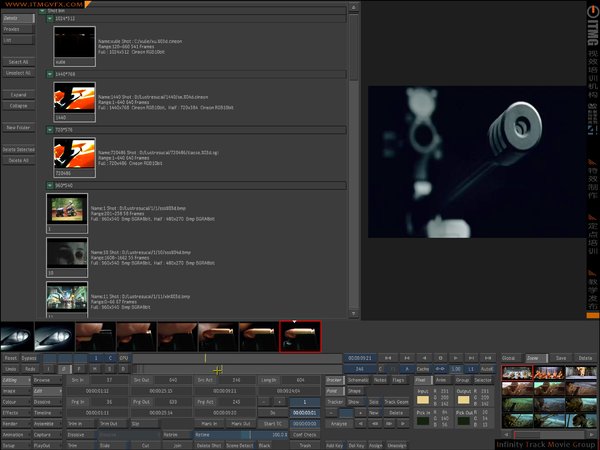Jump to first frame transport button
The height and width of the screenshot is (450, 600).
[387, 357]
